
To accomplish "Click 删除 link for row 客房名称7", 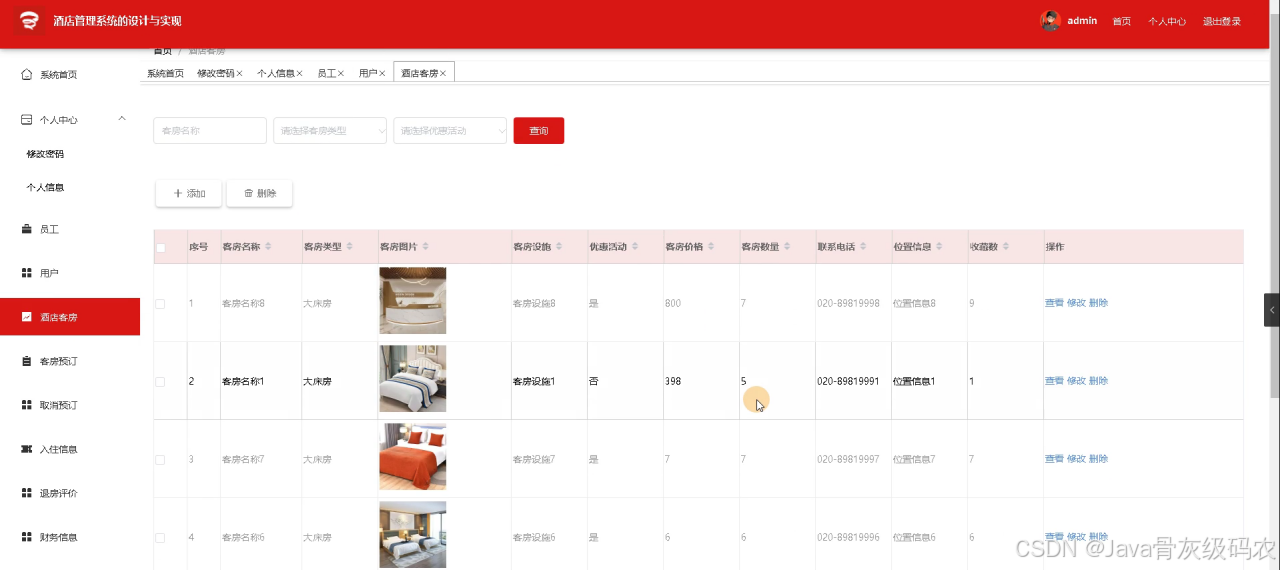I will [1098, 459].
